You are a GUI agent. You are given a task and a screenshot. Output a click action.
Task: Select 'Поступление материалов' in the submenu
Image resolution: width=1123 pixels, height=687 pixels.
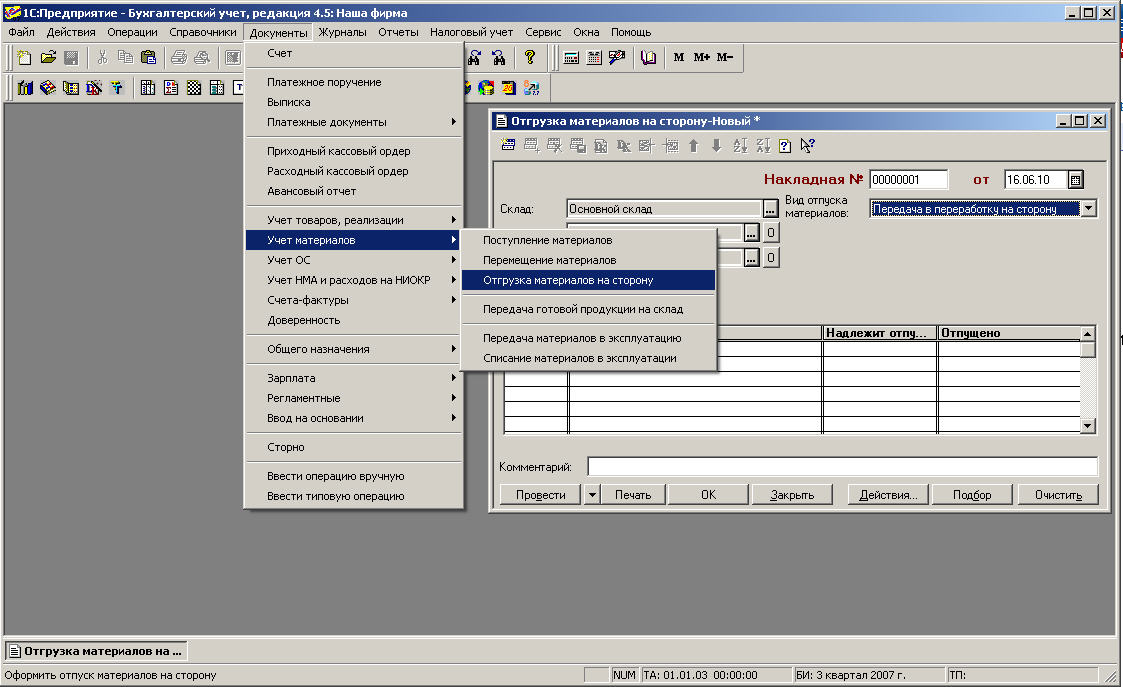pyautogui.click(x=547, y=240)
